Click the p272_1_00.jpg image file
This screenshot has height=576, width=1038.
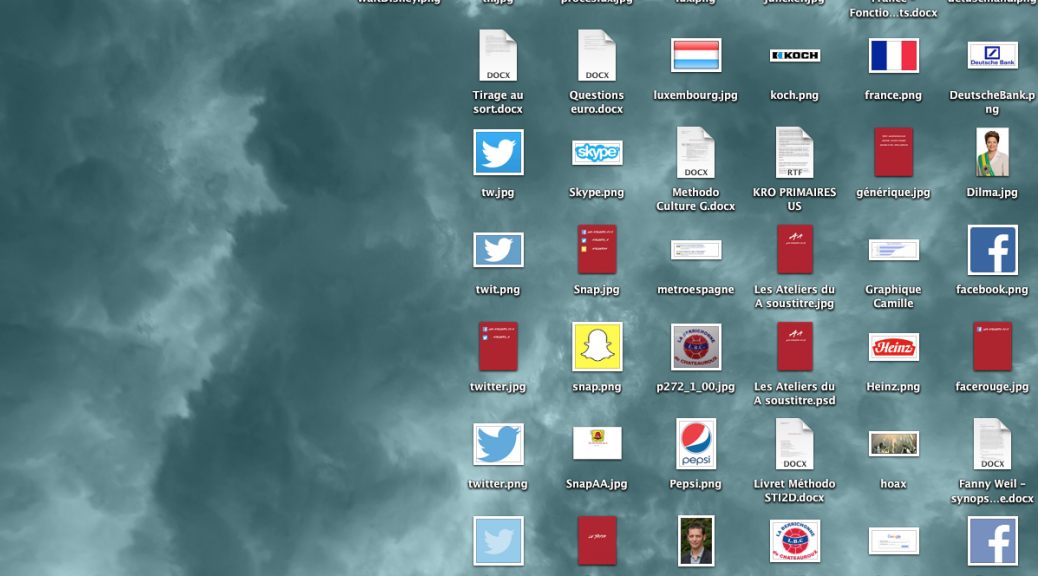[695, 347]
